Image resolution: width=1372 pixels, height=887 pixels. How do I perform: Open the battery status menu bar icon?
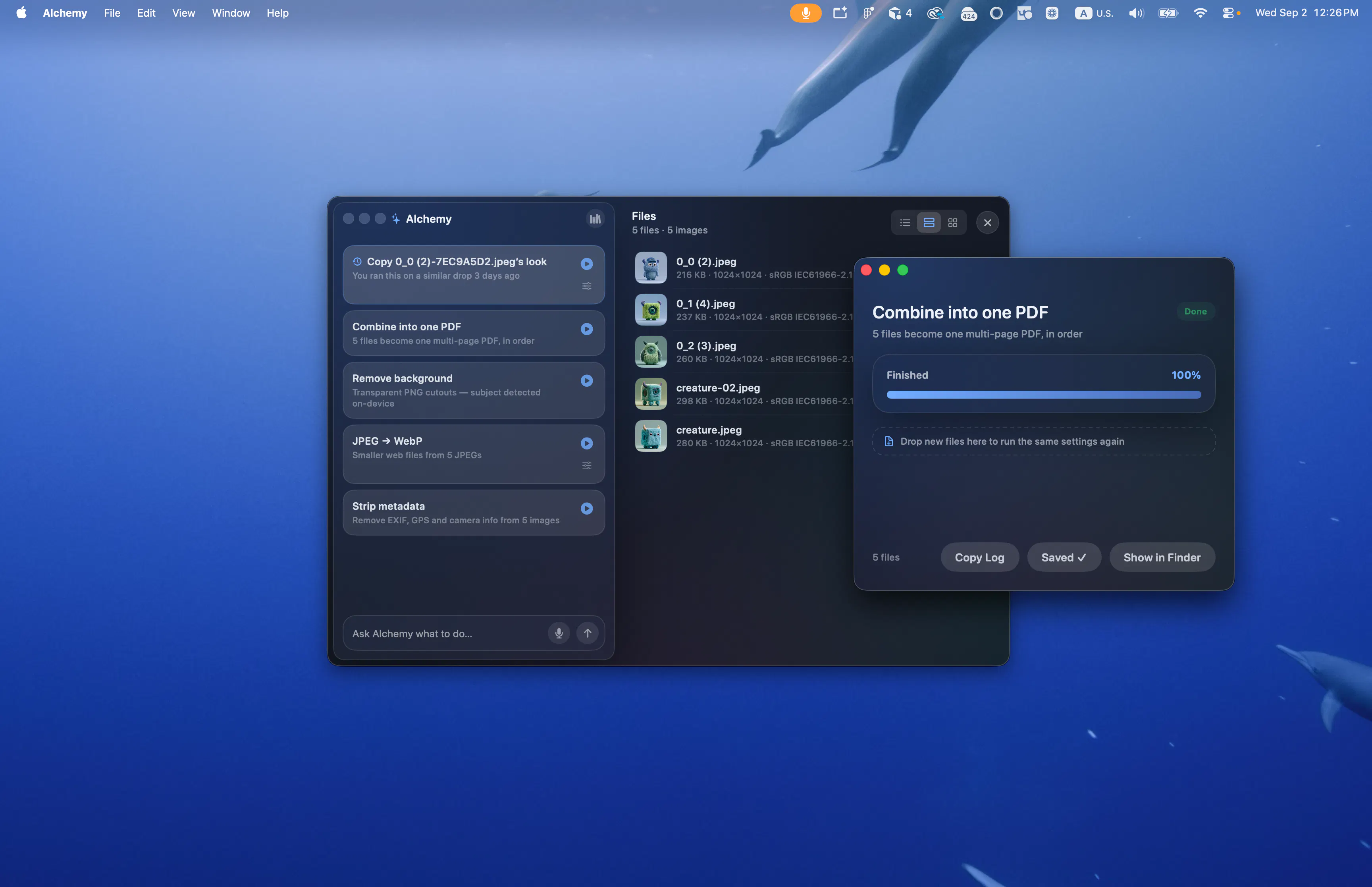[1168, 13]
